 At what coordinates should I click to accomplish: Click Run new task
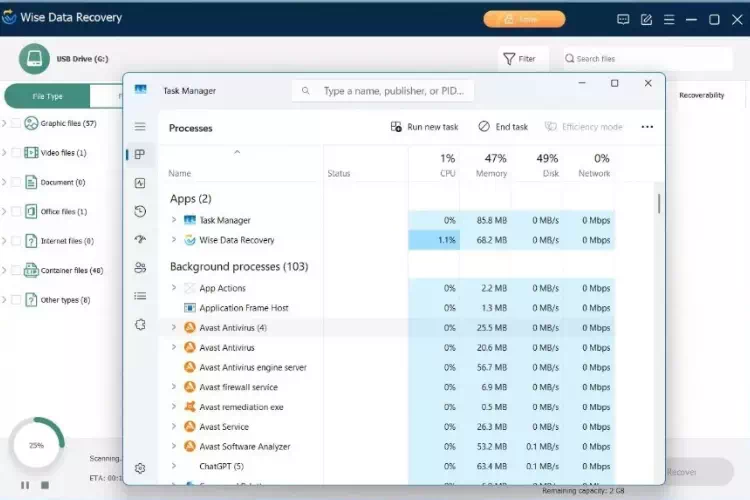point(424,127)
